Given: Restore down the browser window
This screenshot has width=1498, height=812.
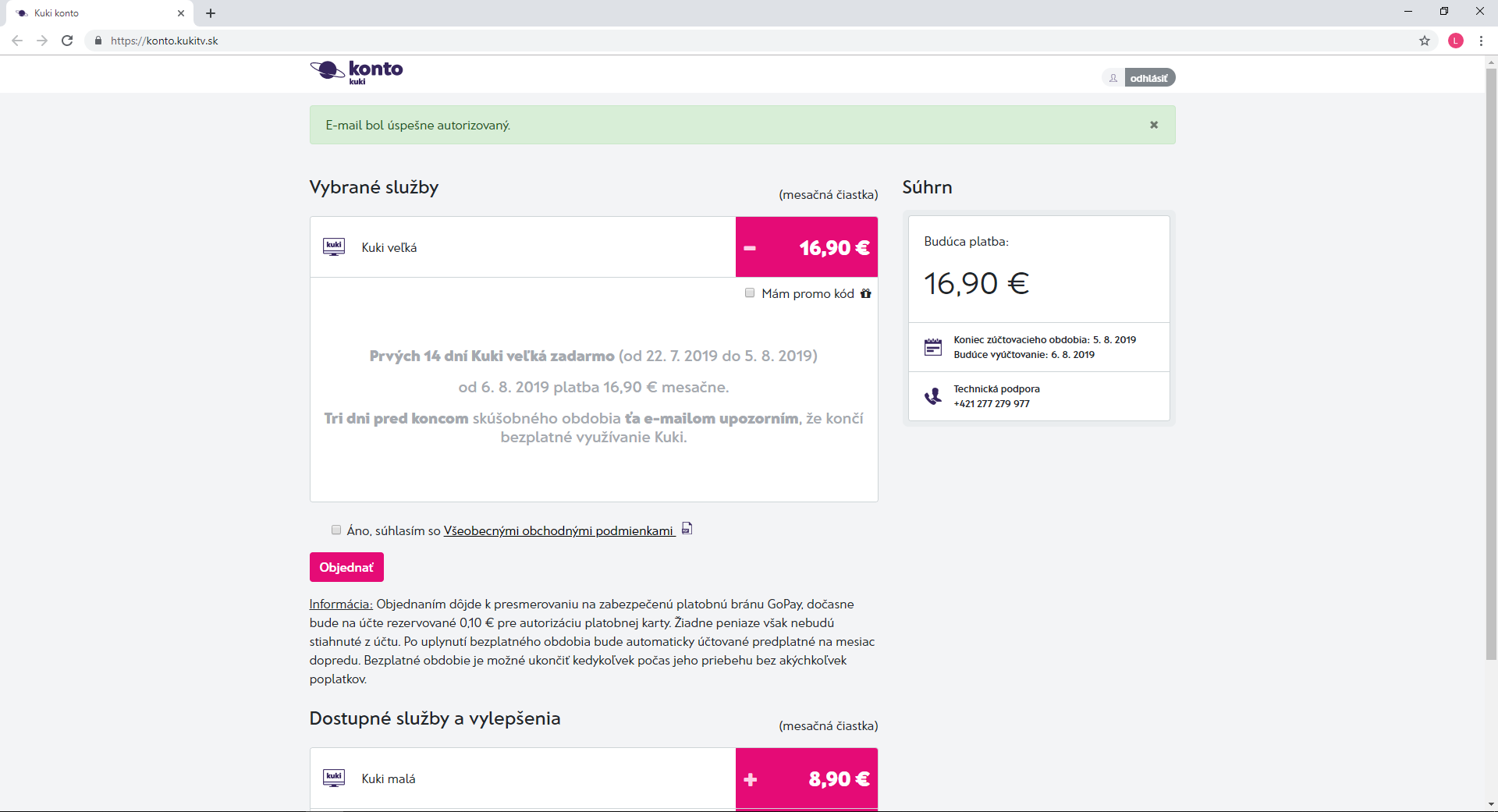Looking at the screenshot, I should pos(1444,12).
